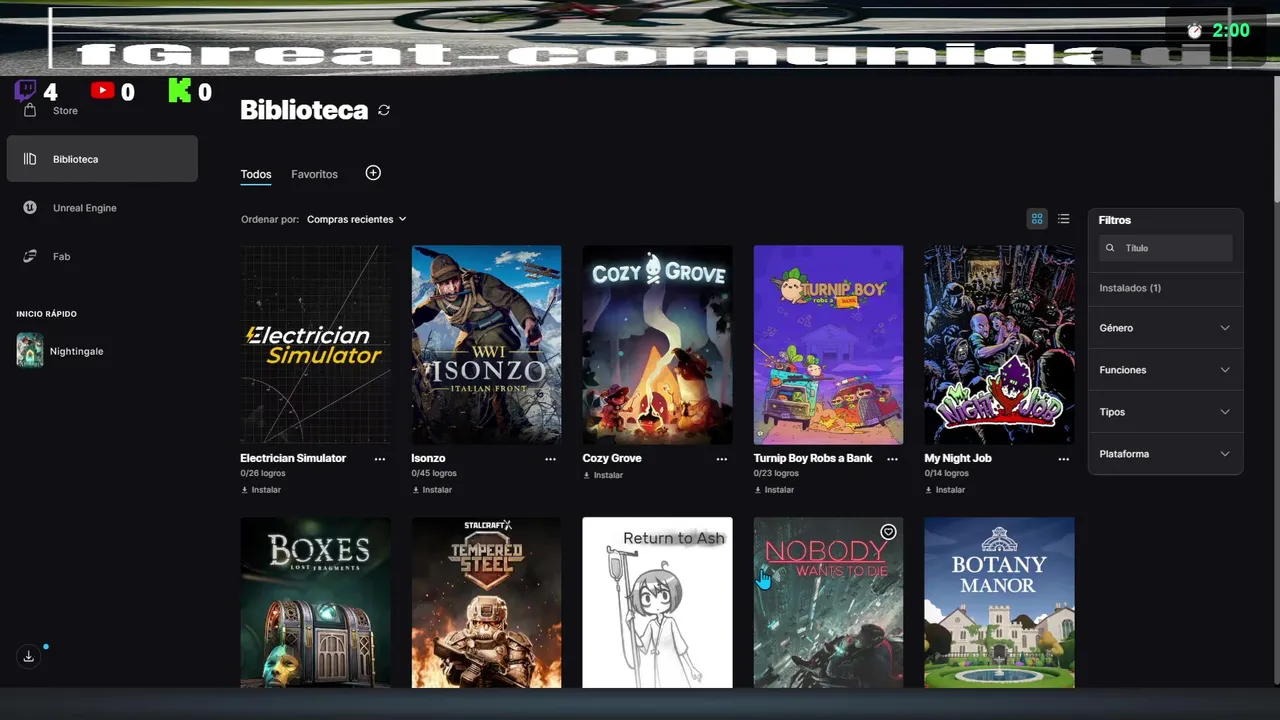
Task: Expand the Plataforma filter
Action: 1165,454
